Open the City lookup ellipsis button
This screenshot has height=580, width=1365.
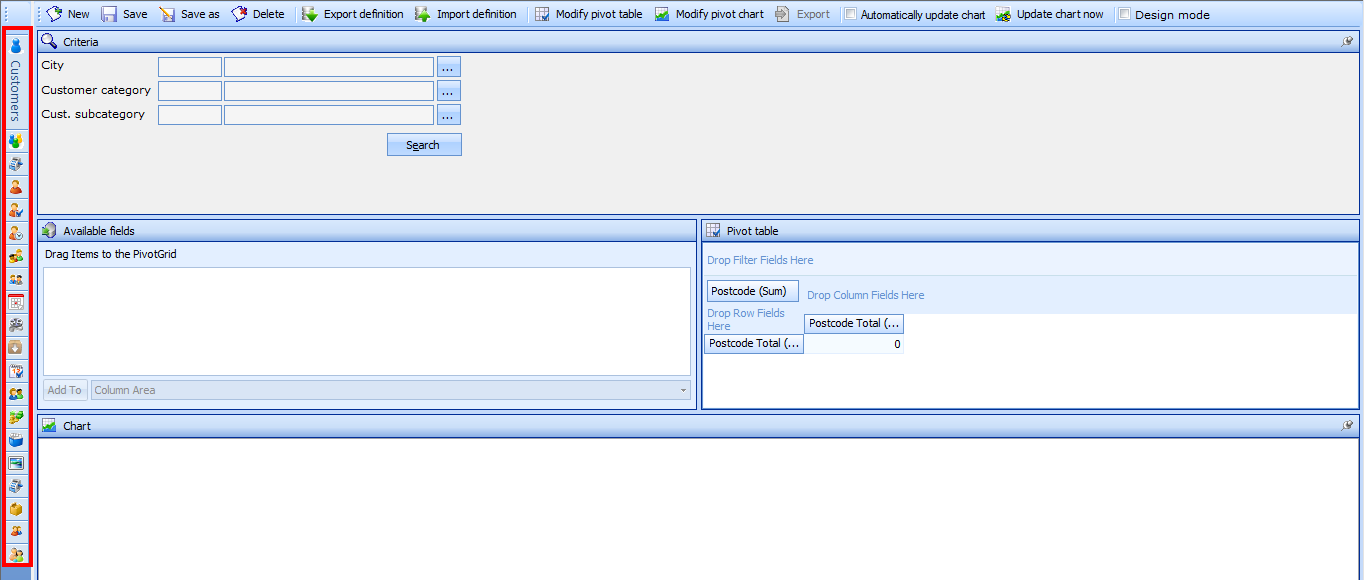click(448, 67)
